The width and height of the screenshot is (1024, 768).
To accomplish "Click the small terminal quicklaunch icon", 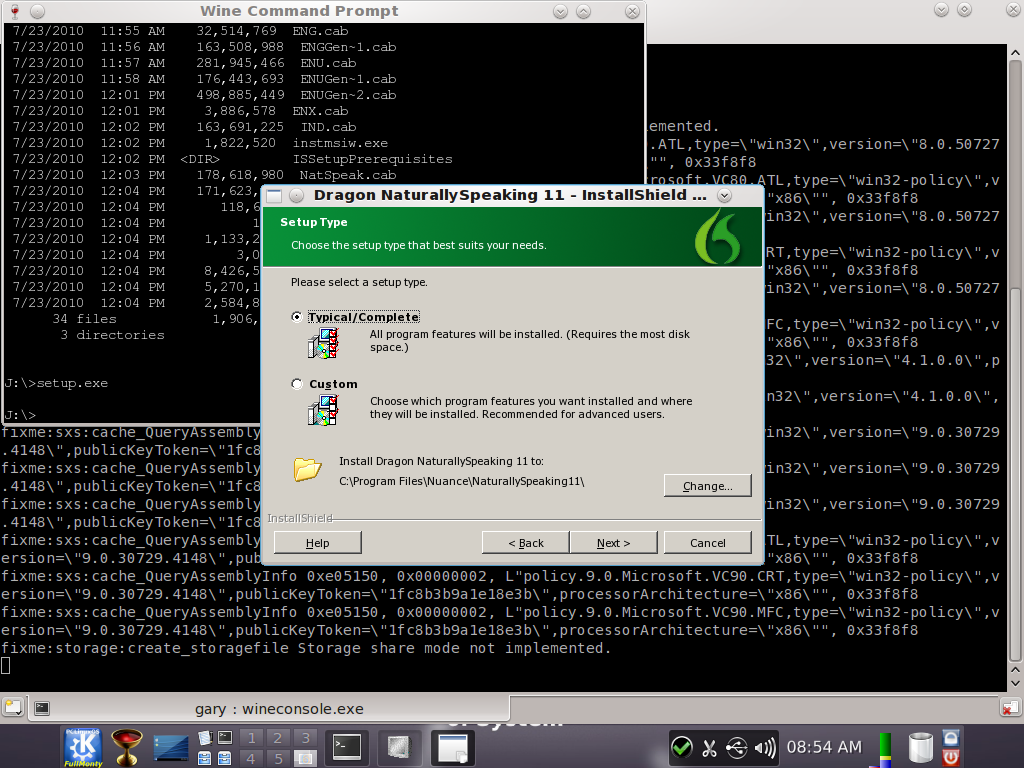I will [225, 738].
